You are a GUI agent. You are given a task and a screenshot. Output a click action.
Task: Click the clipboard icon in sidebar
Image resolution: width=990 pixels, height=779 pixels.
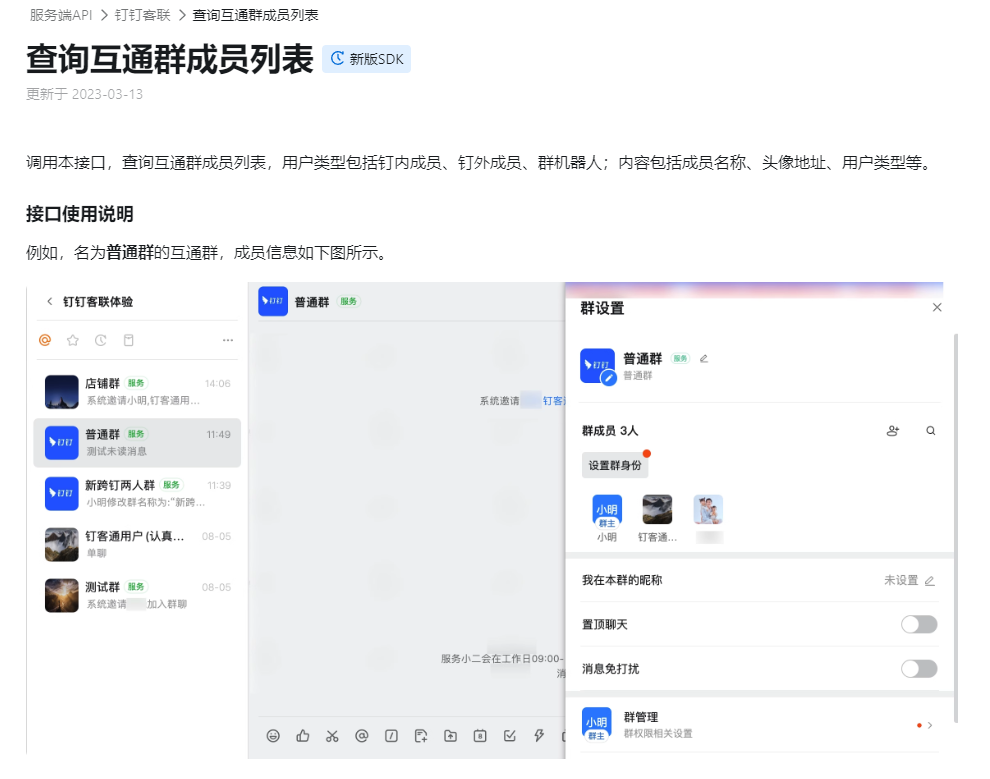click(x=128, y=340)
